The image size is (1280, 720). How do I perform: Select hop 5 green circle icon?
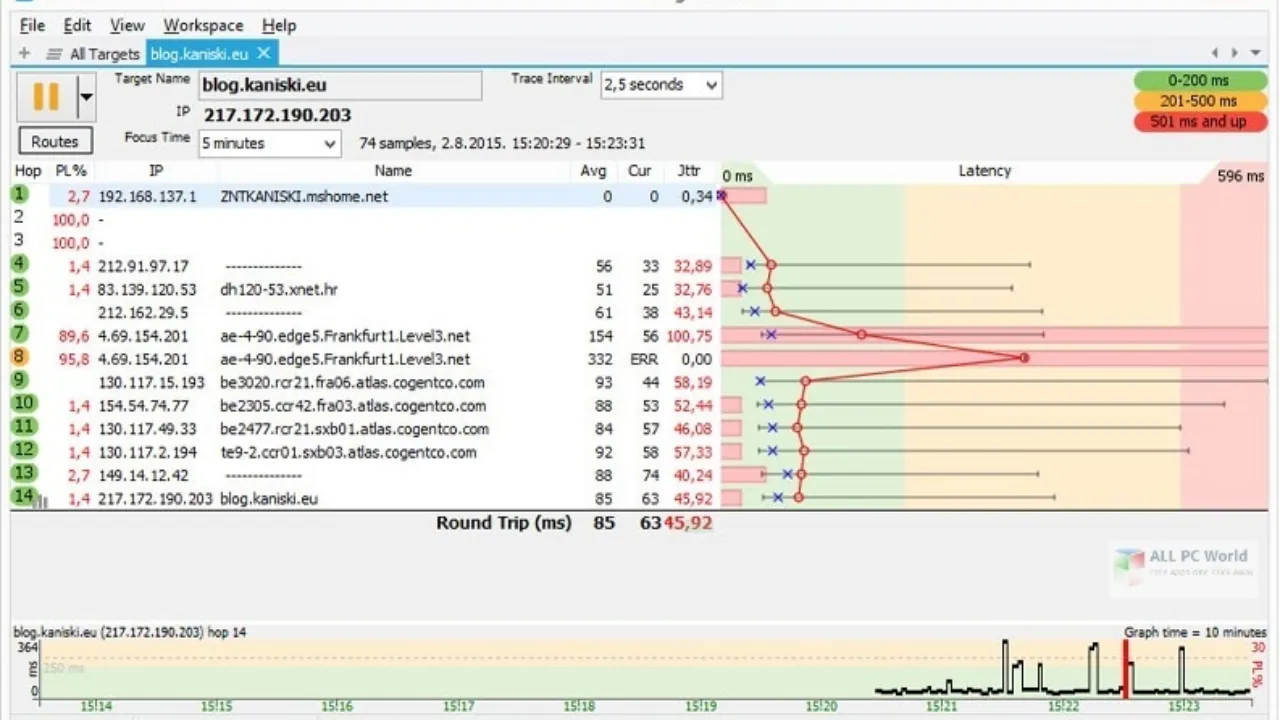coord(21,287)
